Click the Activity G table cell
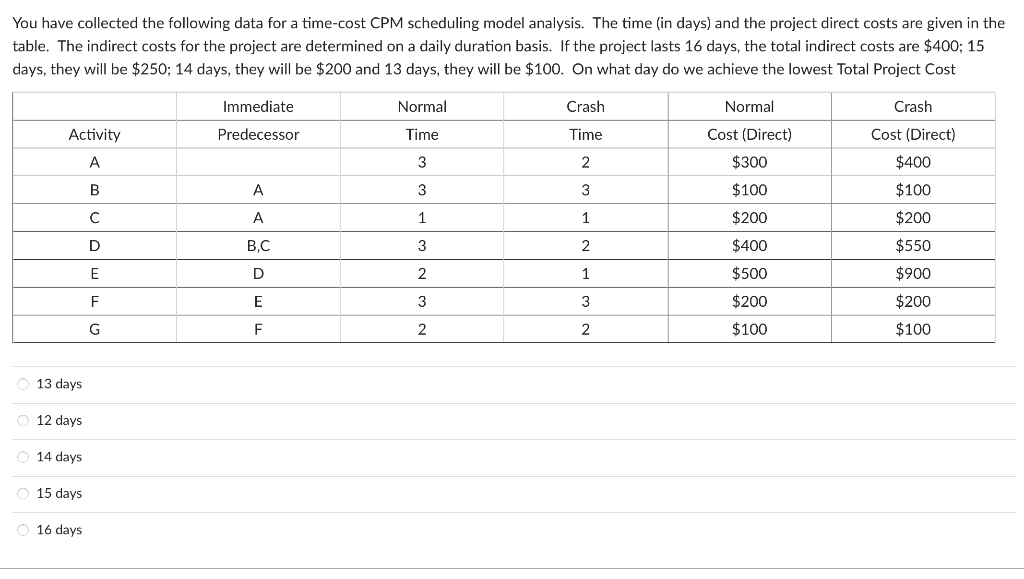 click(93, 328)
